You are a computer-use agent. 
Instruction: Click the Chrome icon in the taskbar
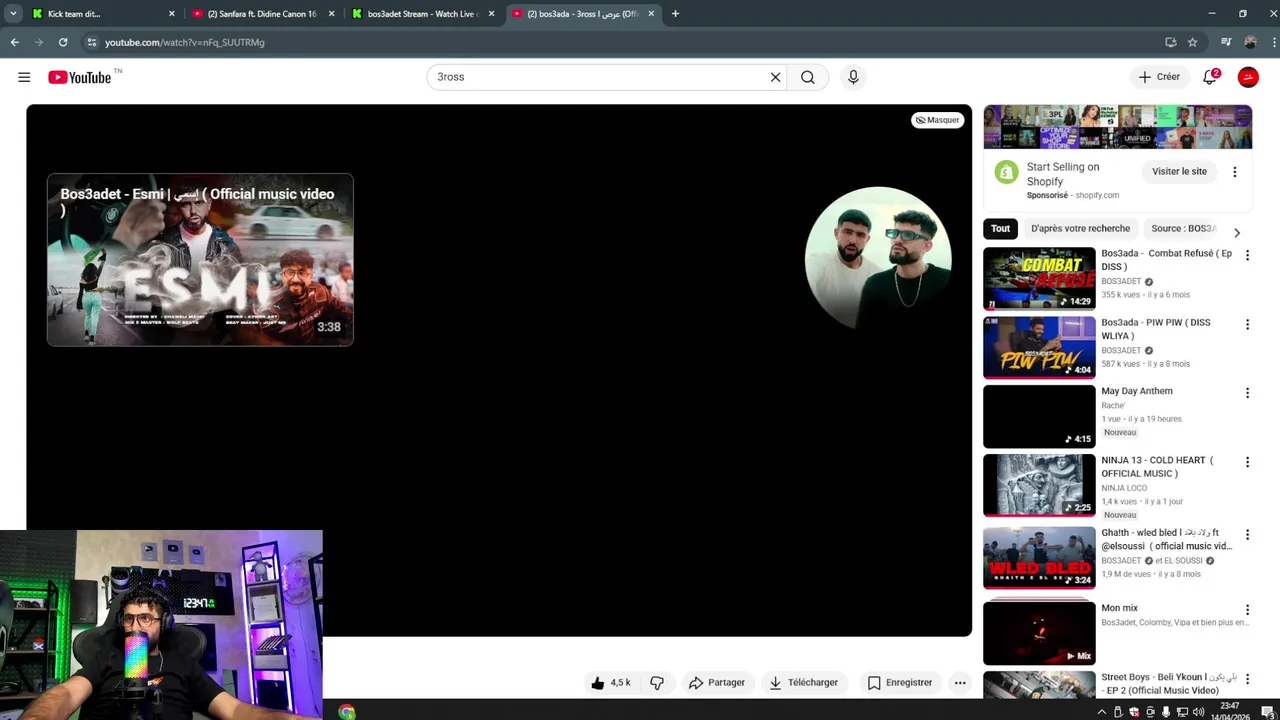pyautogui.click(x=347, y=712)
